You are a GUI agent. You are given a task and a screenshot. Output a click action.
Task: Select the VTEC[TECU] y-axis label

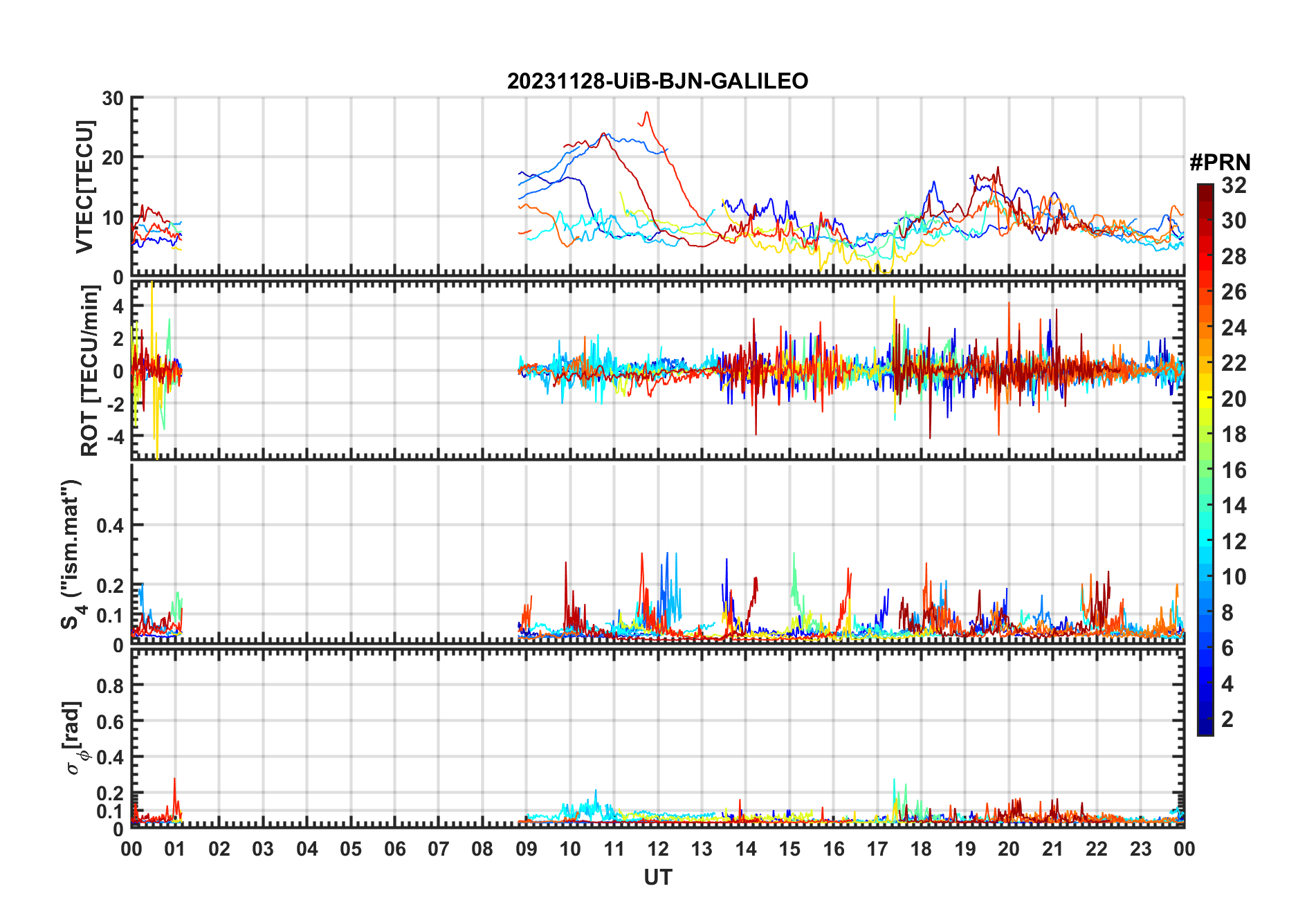(x=84, y=187)
